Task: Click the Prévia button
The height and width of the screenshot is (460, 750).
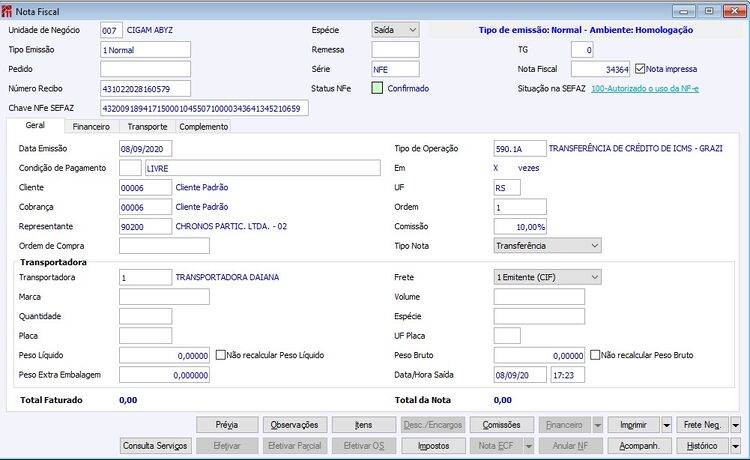Action: 227,425
